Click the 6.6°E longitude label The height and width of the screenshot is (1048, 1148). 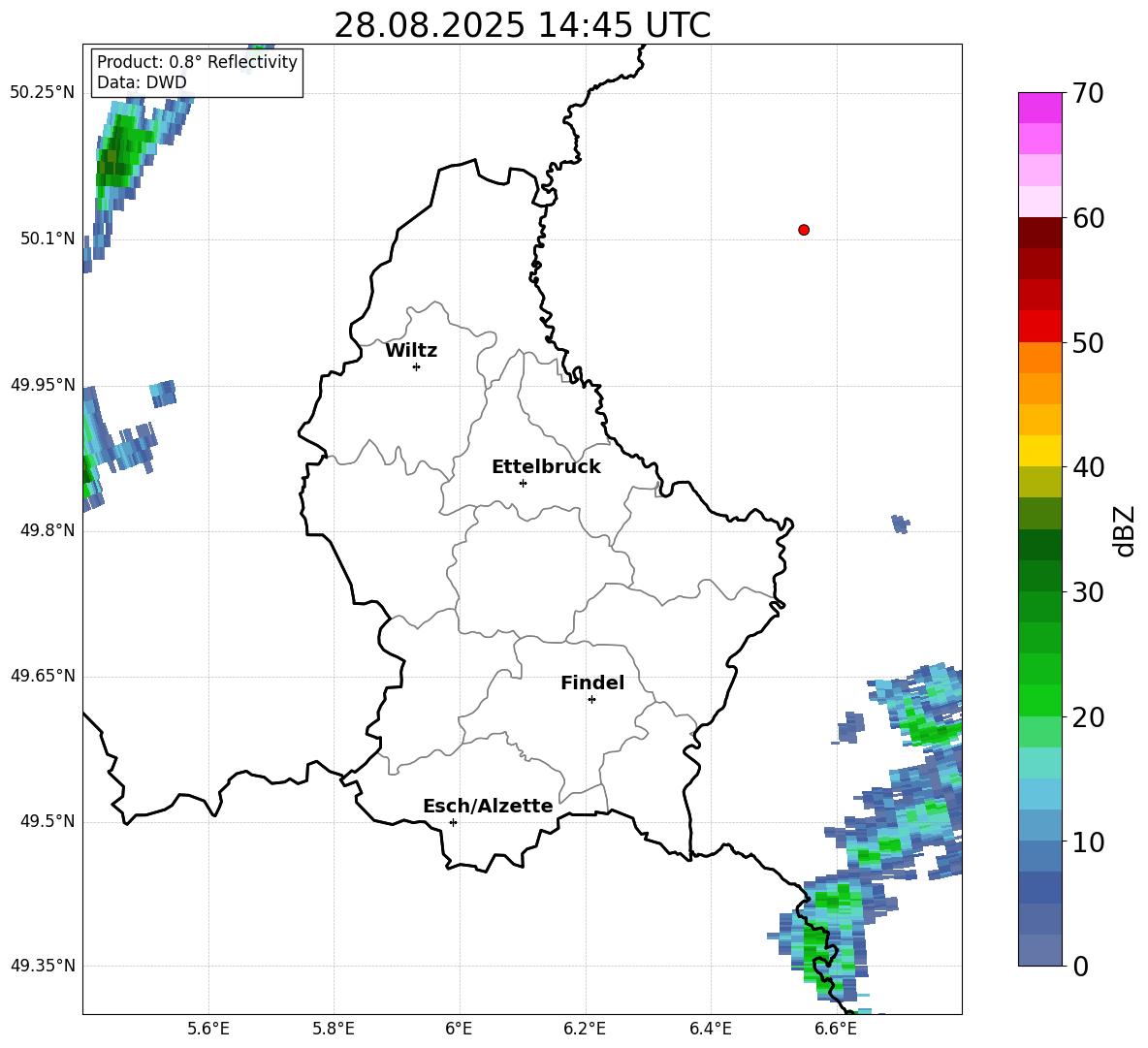[x=836, y=1029]
